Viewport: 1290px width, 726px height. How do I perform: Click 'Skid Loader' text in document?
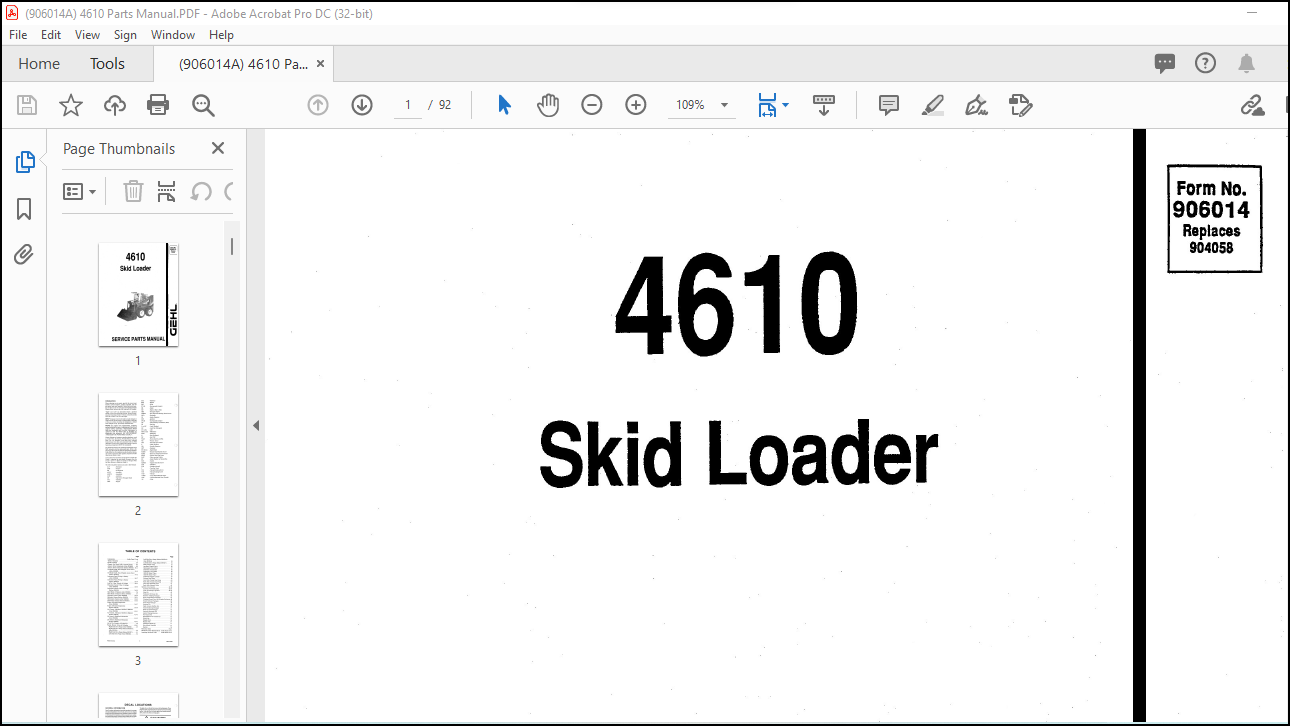click(738, 454)
